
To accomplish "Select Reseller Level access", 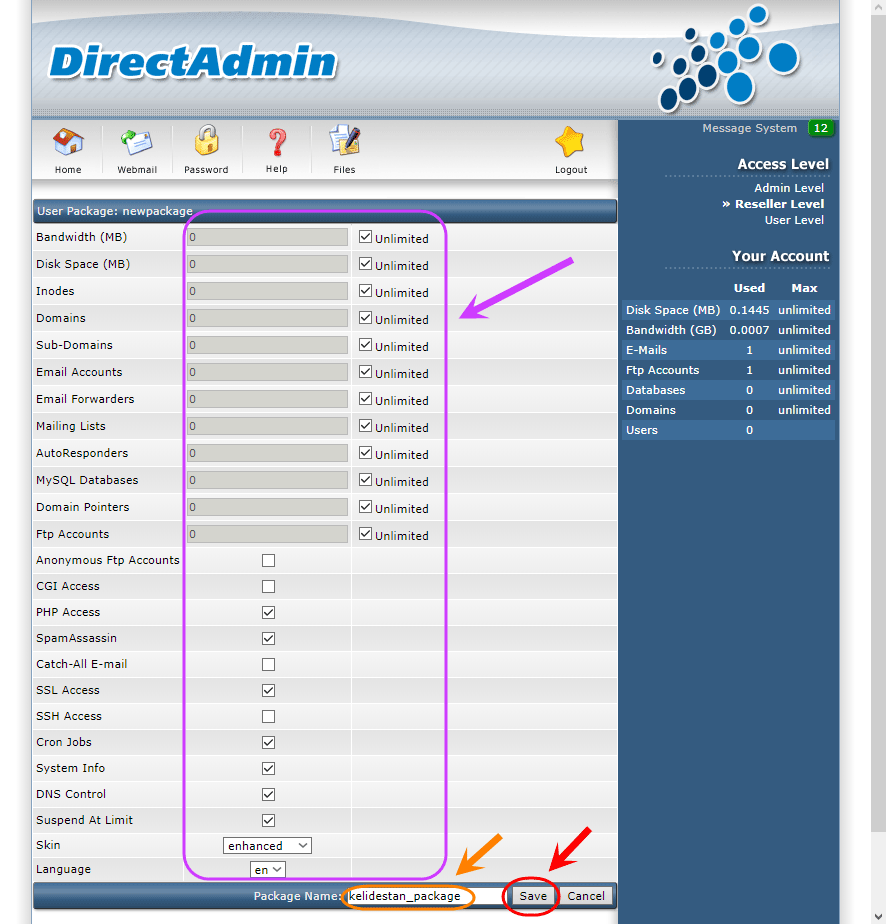I will [779, 204].
